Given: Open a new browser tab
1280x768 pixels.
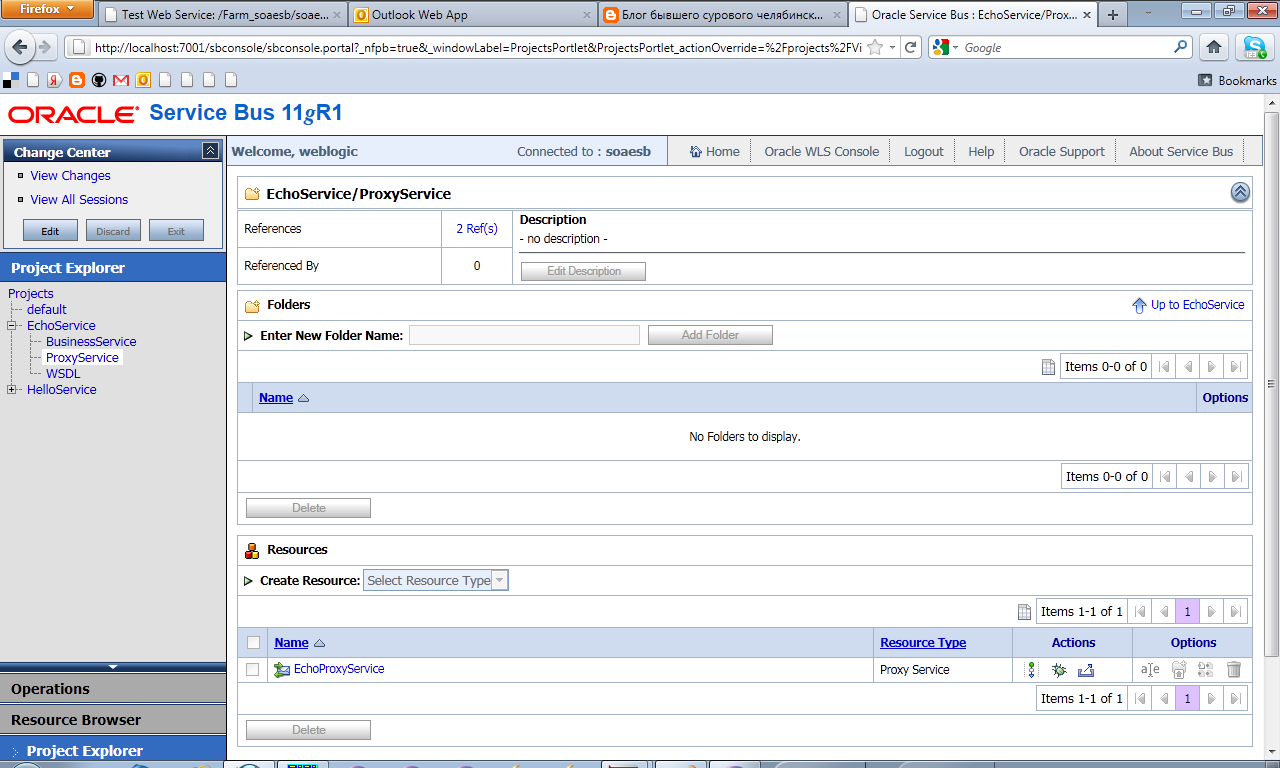Looking at the screenshot, I should [x=1112, y=15].
